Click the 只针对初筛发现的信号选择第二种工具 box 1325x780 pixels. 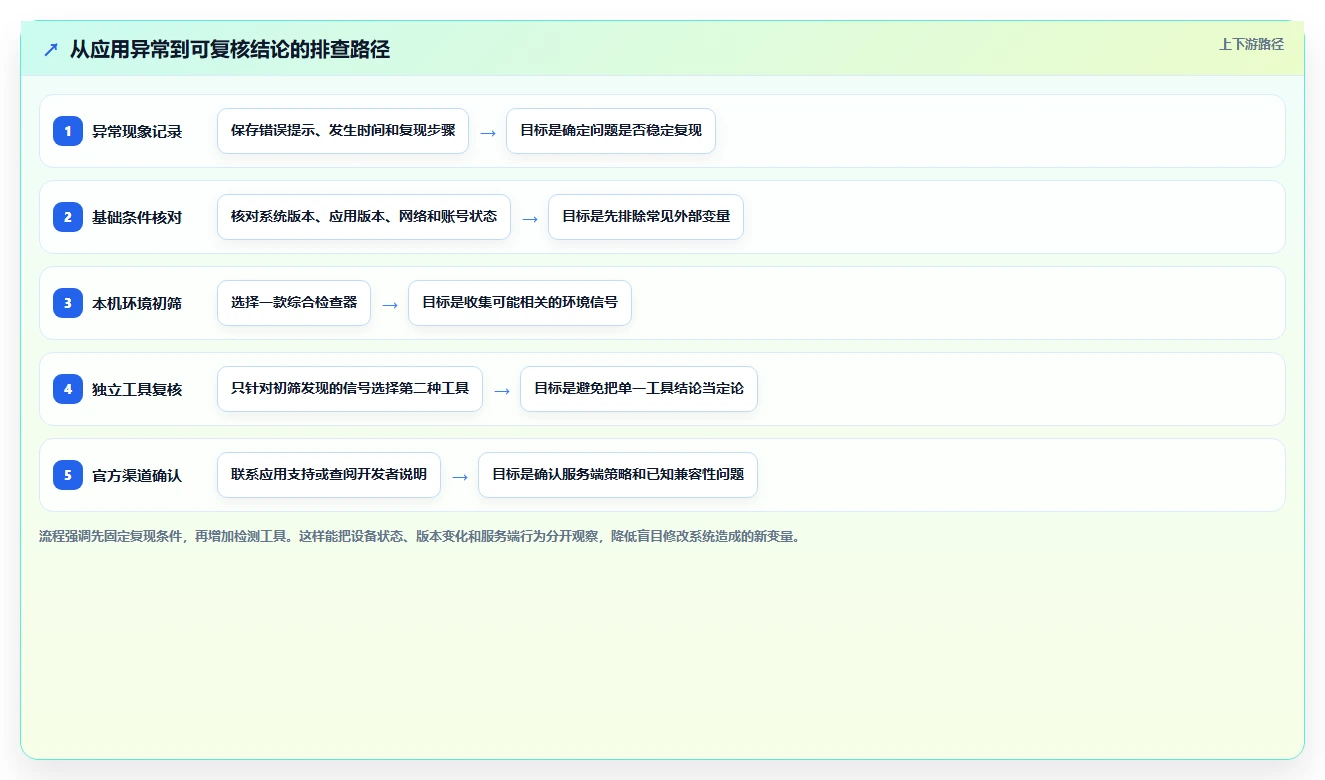[x=350, y=389]
